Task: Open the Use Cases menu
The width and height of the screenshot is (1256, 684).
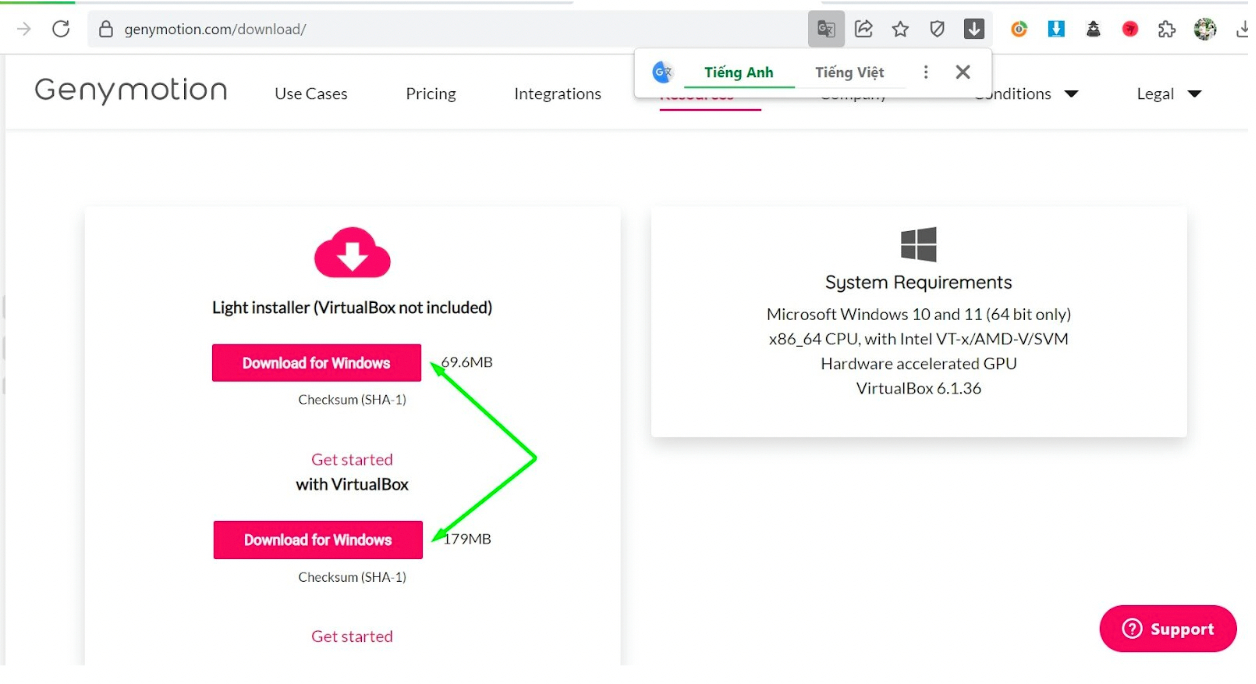Action: 311,94
